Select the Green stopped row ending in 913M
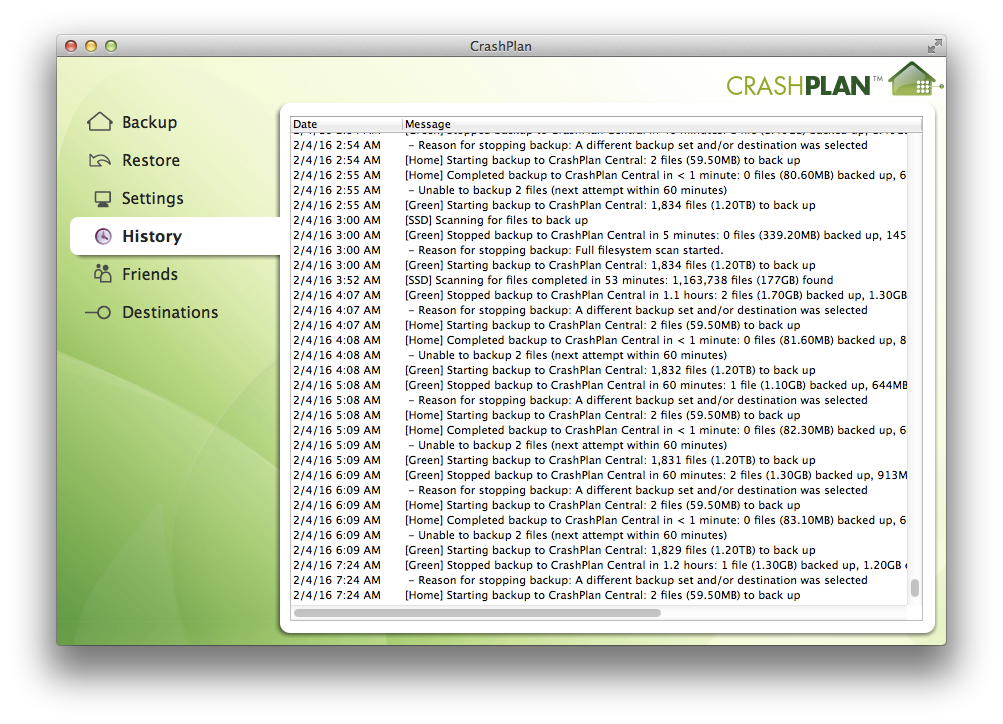The height and width of the screenshot is (724, 1003). 599,475
